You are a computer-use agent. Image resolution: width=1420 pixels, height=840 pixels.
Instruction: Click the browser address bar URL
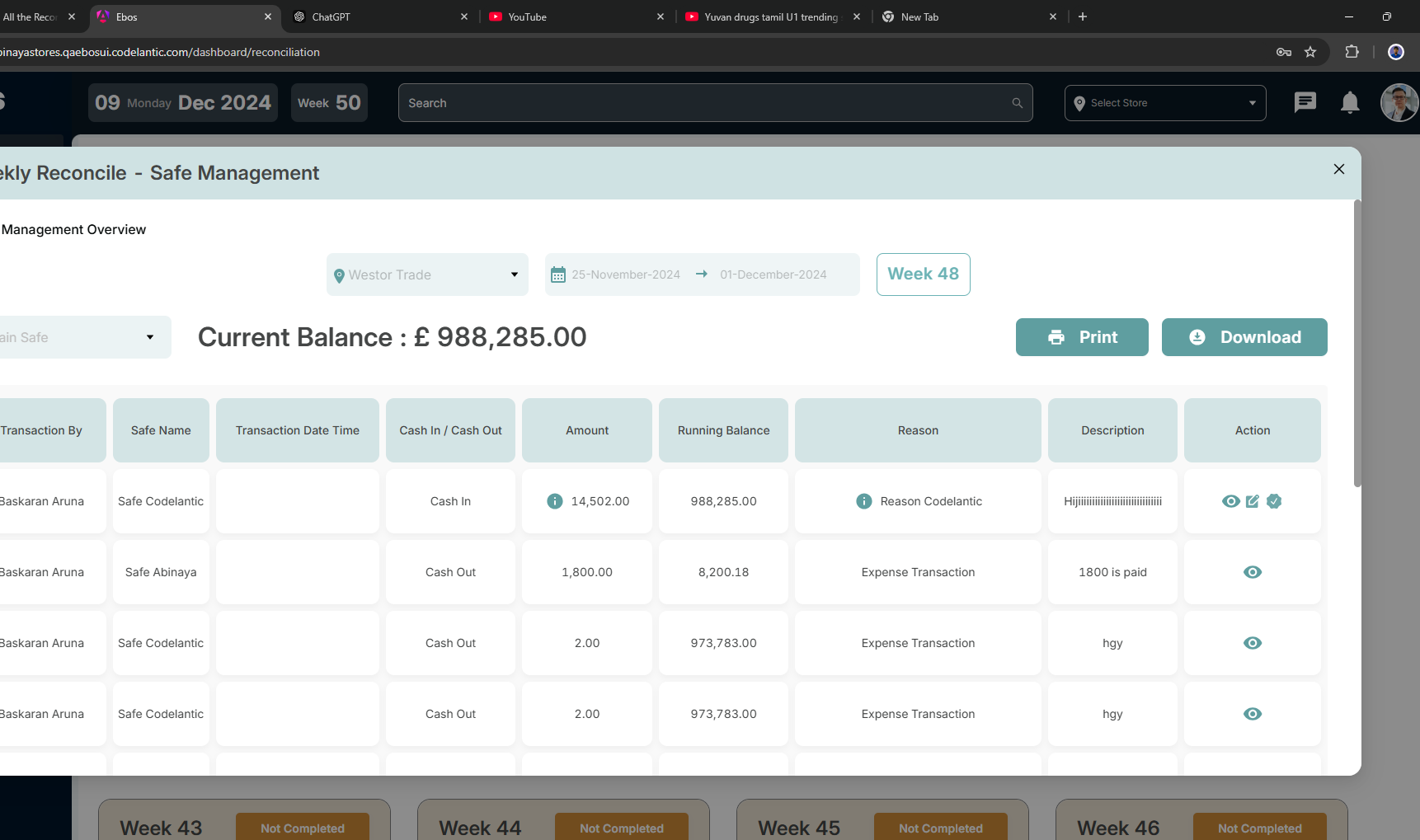[160, 52]
